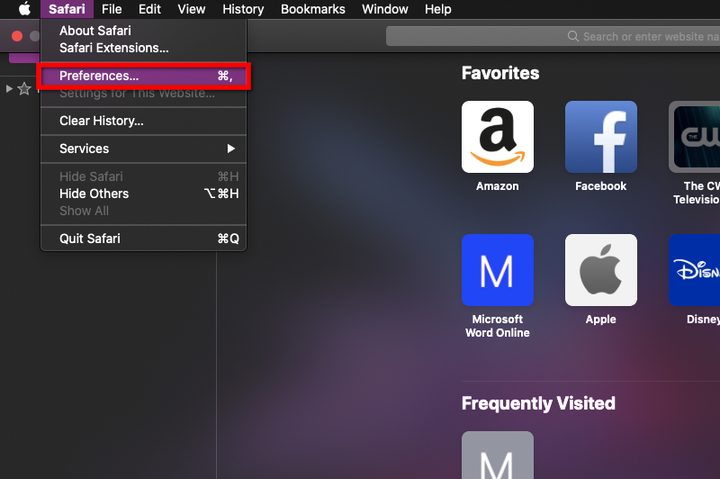Open the frequently visited M tile
Image resolution: width=720 pixels, height=479 pixels.
[x=497, y=455]
